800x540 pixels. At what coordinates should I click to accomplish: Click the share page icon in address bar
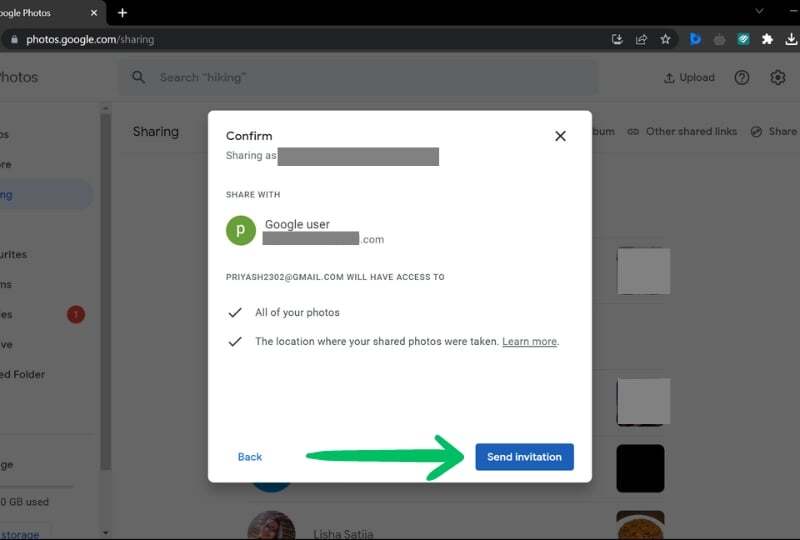point(641,39)
